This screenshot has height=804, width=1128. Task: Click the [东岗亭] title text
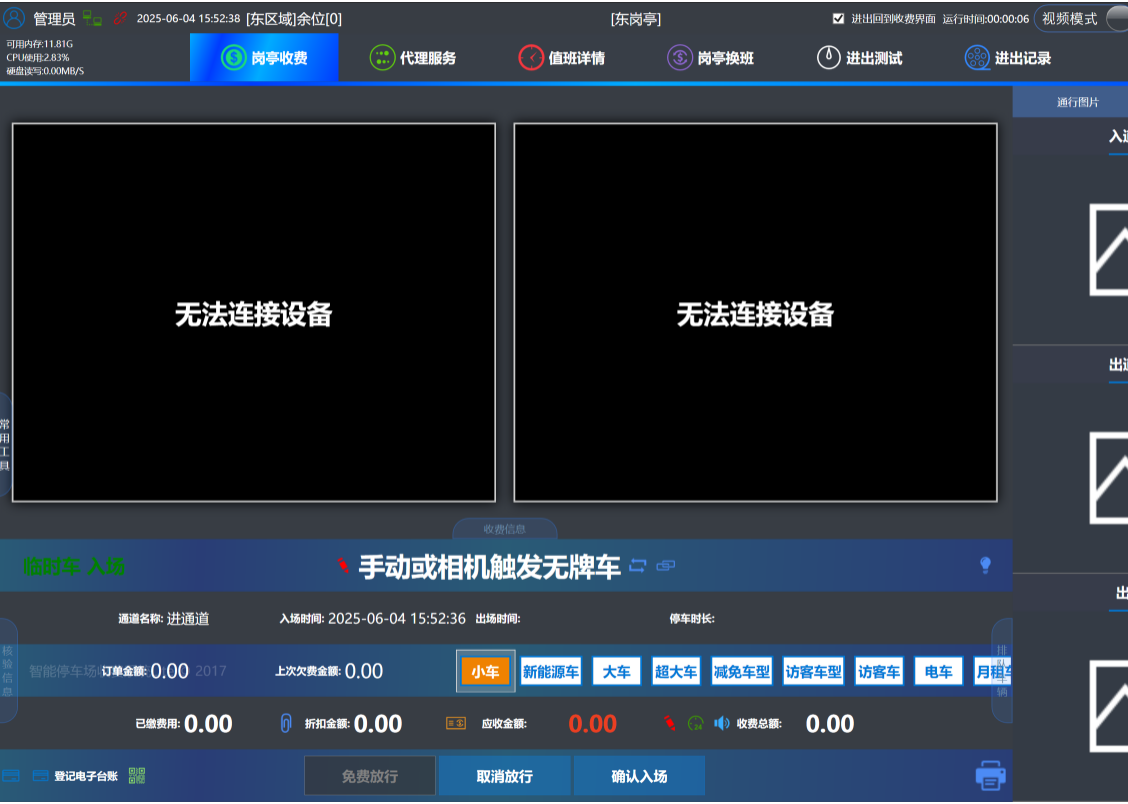pos(636,19)
